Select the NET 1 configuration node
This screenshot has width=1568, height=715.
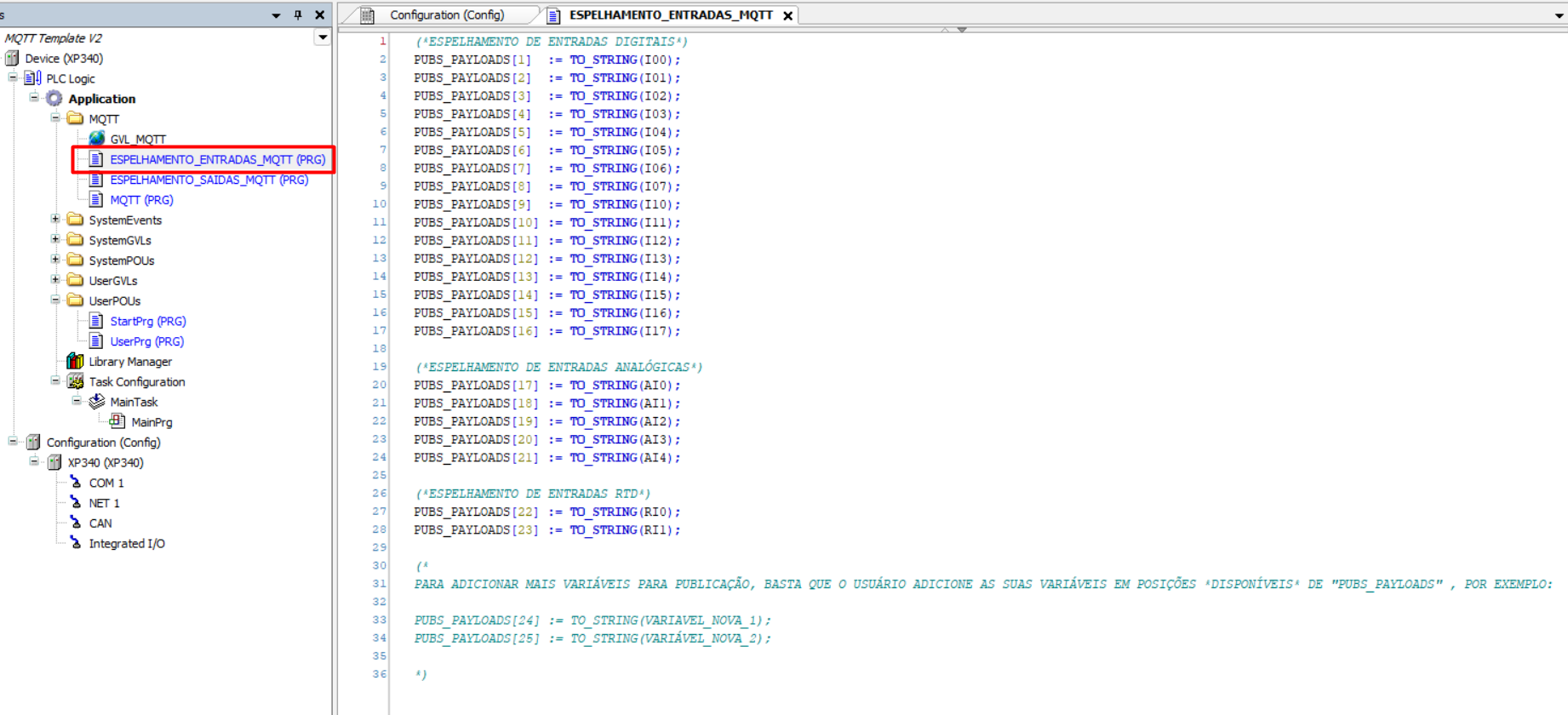104,503
